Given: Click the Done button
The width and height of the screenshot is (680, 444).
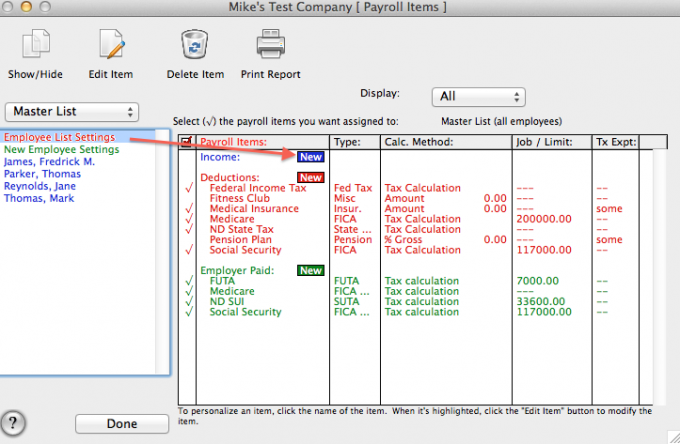Looking at the screenshot, I should click(122, 424).
